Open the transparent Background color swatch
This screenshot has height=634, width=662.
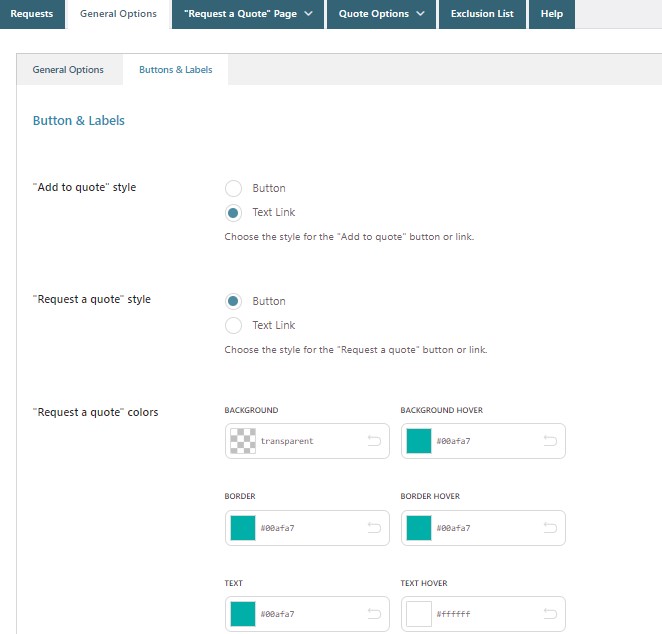[243, 441]
